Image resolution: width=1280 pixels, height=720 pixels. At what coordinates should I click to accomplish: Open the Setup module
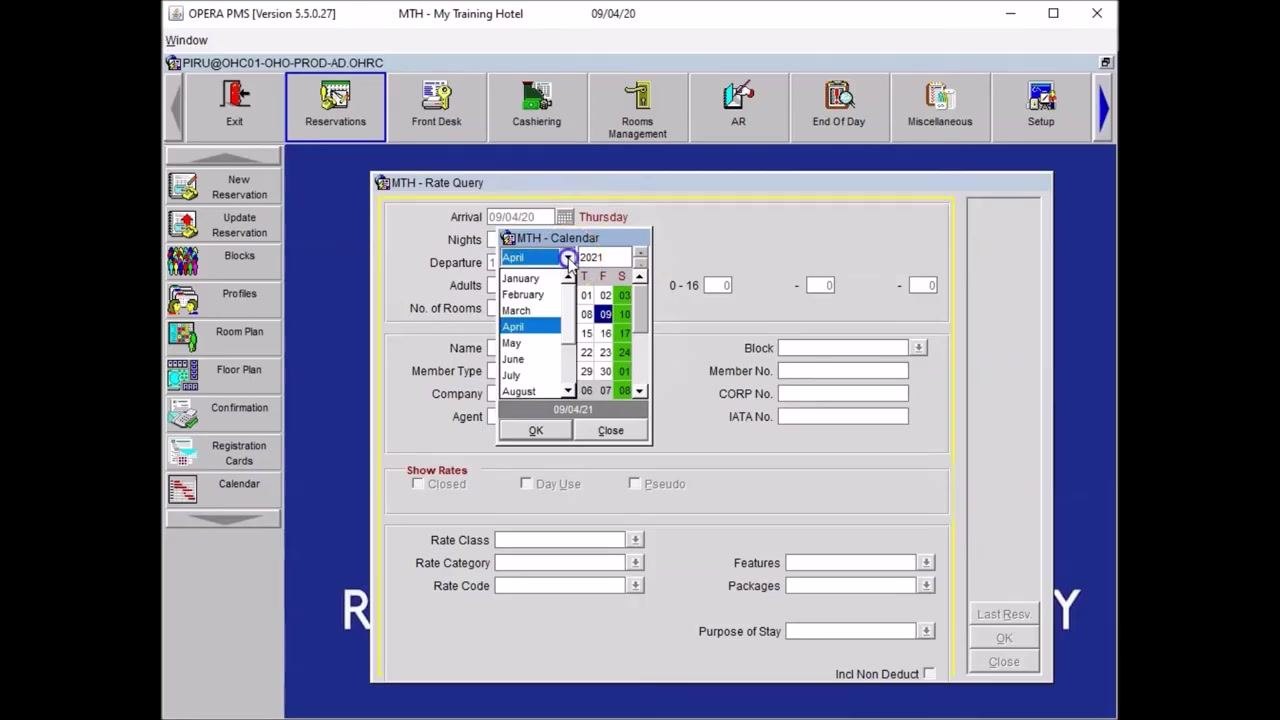[1041, 107]
